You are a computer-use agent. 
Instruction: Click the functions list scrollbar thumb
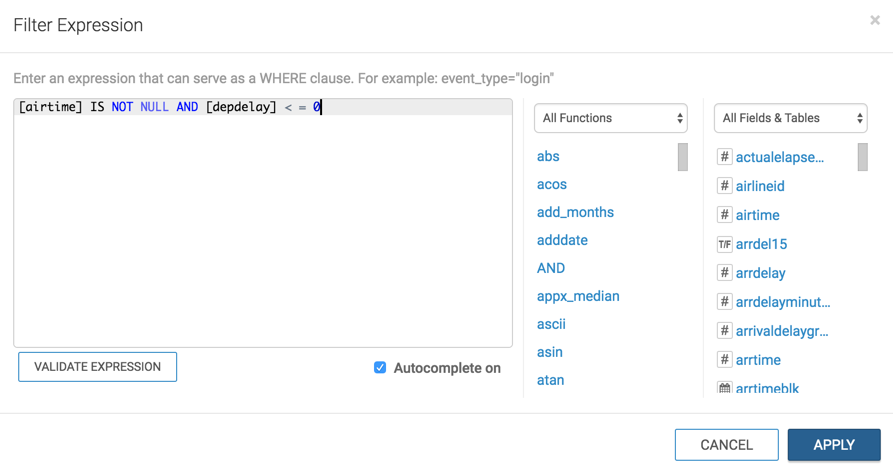[683, 157]
